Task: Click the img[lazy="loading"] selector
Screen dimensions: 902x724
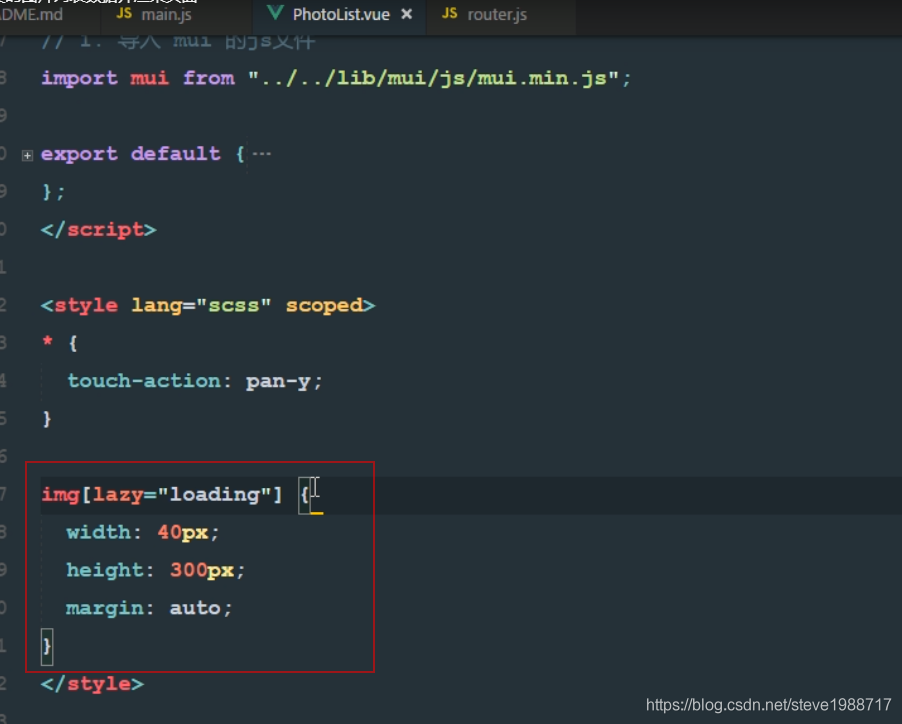Action: point(162,495)
